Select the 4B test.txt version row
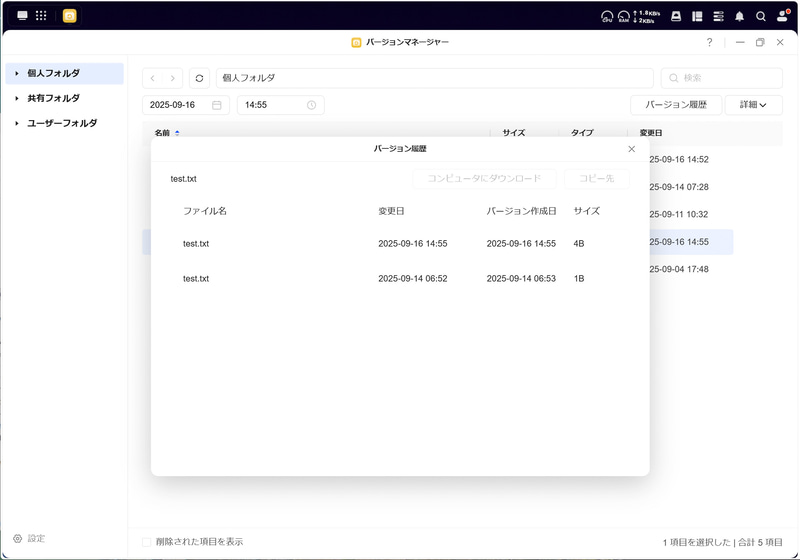The image size is (800, 560). coord(400,244)
